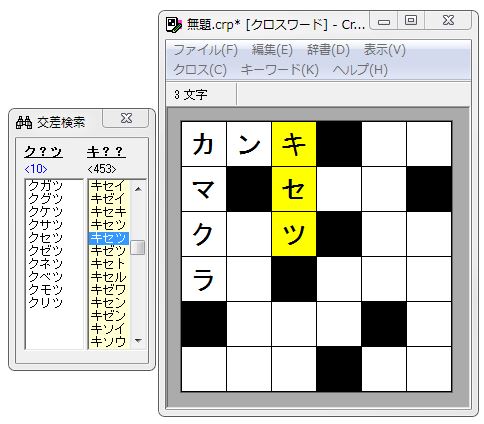Open the 編集(E) menu

(272, 50)
